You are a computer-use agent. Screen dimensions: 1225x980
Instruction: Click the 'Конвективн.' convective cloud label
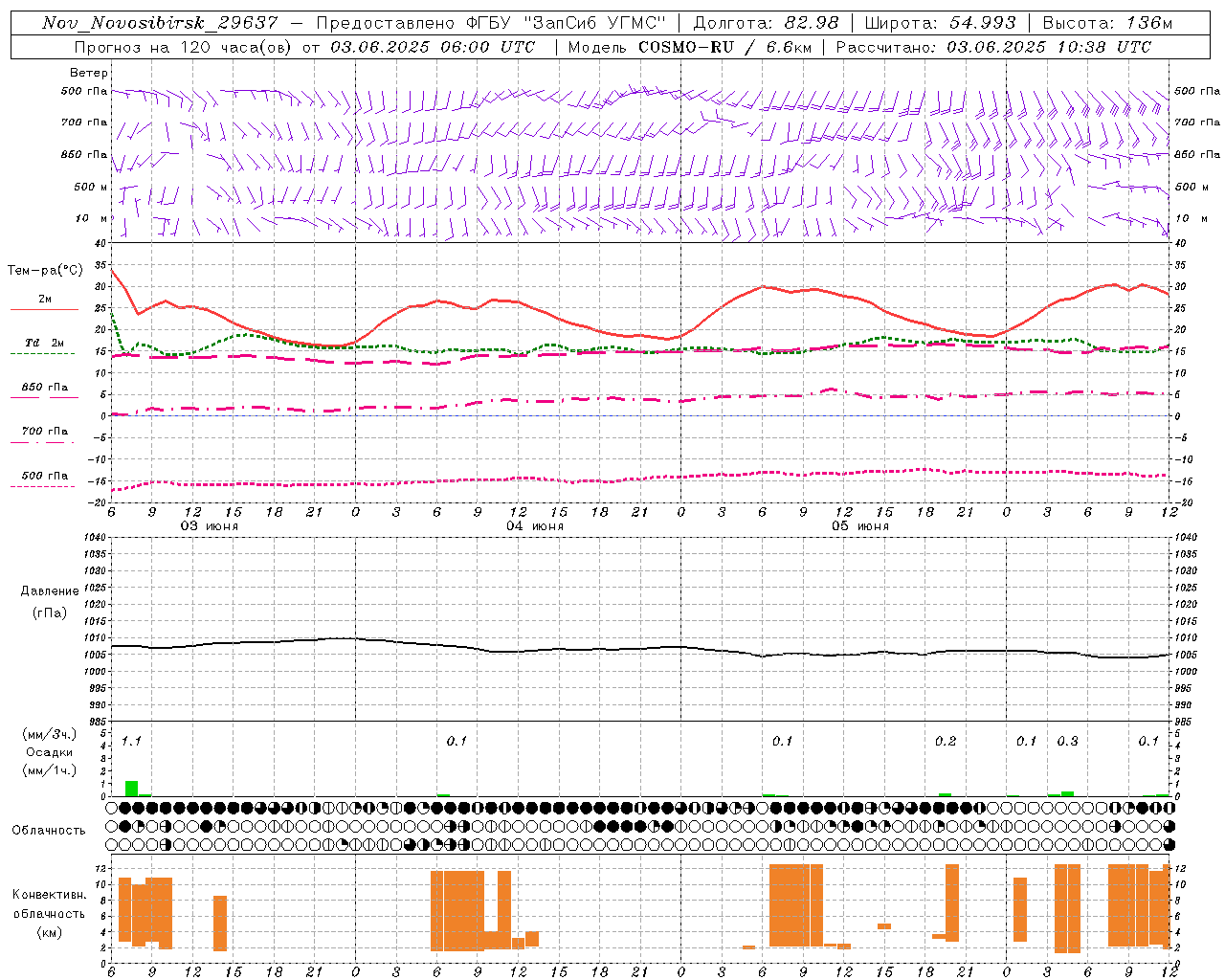pyautogui.click(x=49, y=895)
